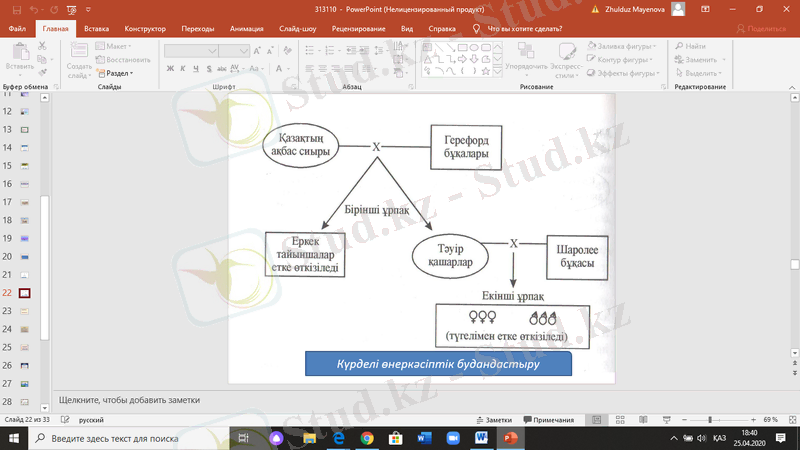Click the Save icon in quick access toolbar

[16, 10]
